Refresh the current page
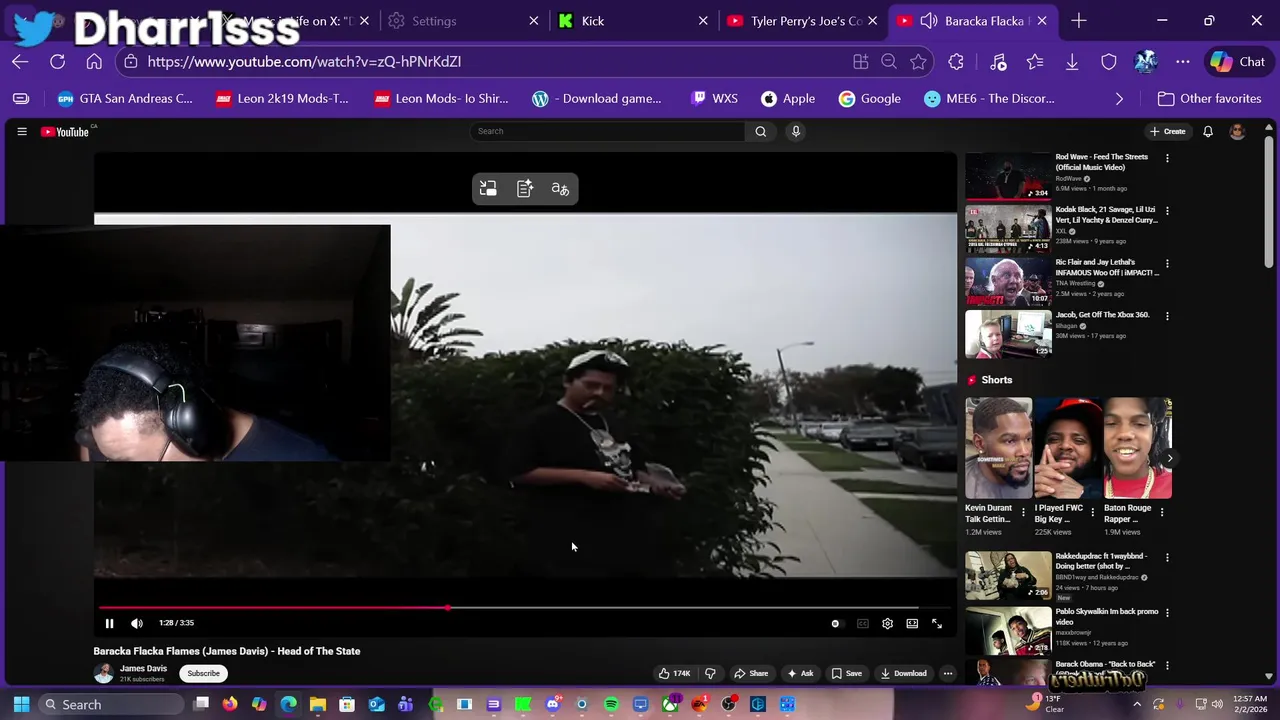Viewport: 1280px width, 720px height. coord(57,62)
